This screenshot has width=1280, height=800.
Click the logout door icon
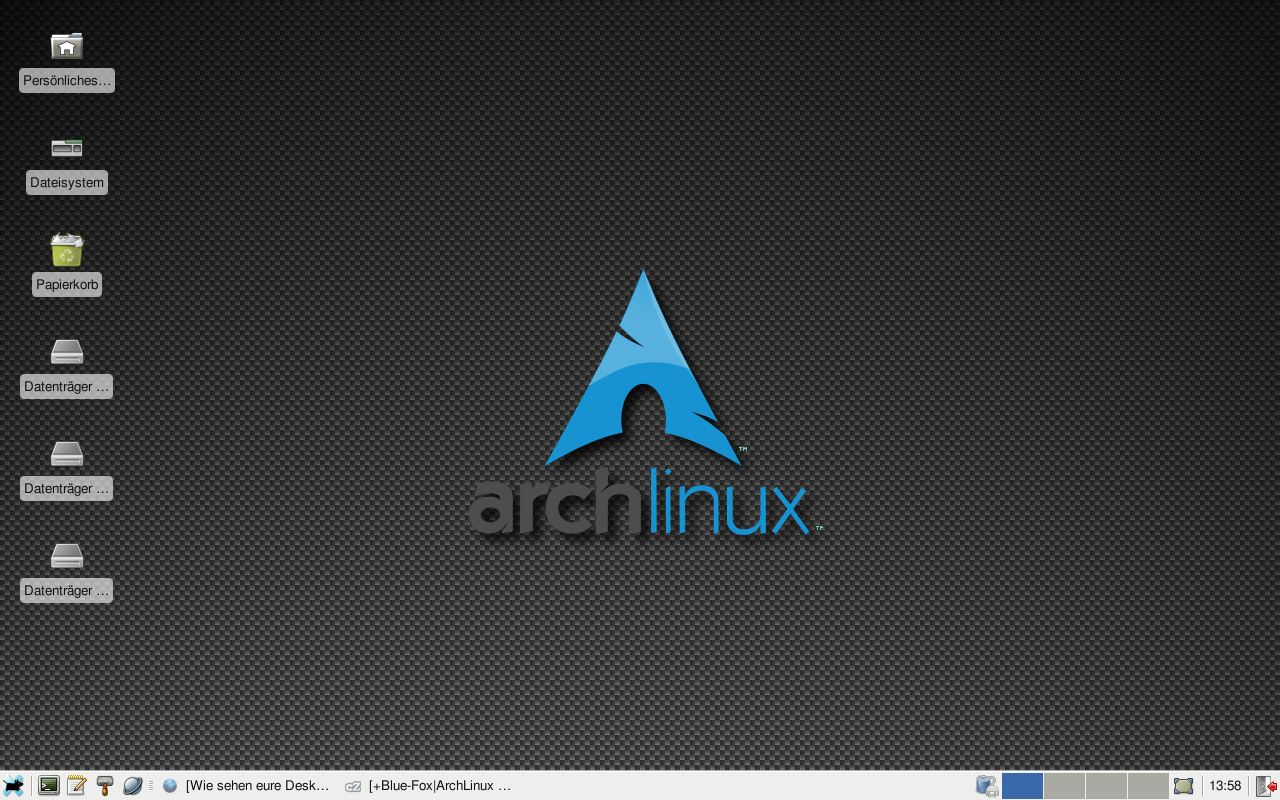[1266, 786]
